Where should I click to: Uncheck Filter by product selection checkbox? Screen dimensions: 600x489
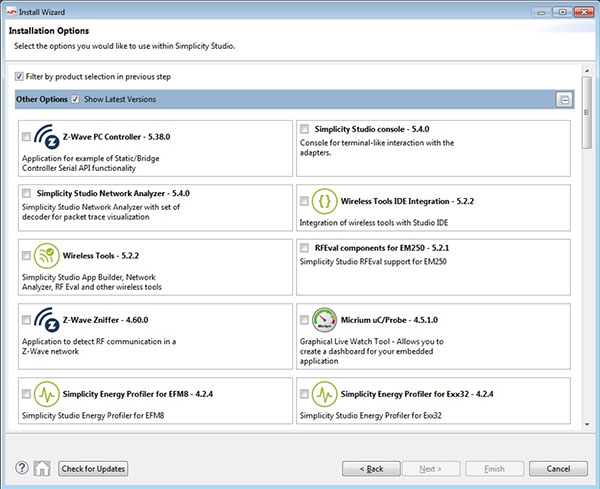(20, 76)
